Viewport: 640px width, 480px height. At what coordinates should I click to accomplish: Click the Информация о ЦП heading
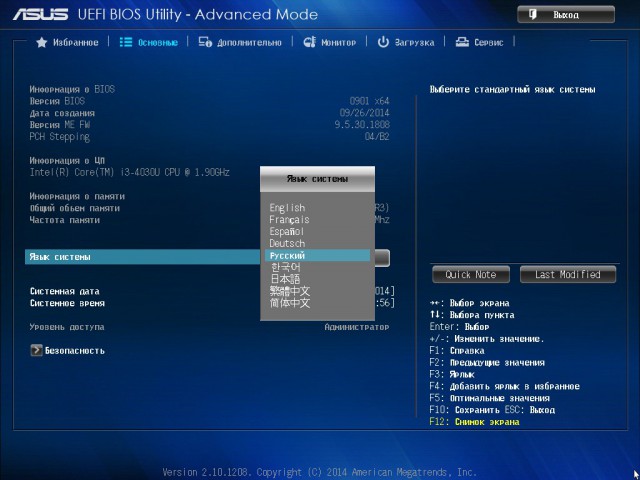pos(67,160)
